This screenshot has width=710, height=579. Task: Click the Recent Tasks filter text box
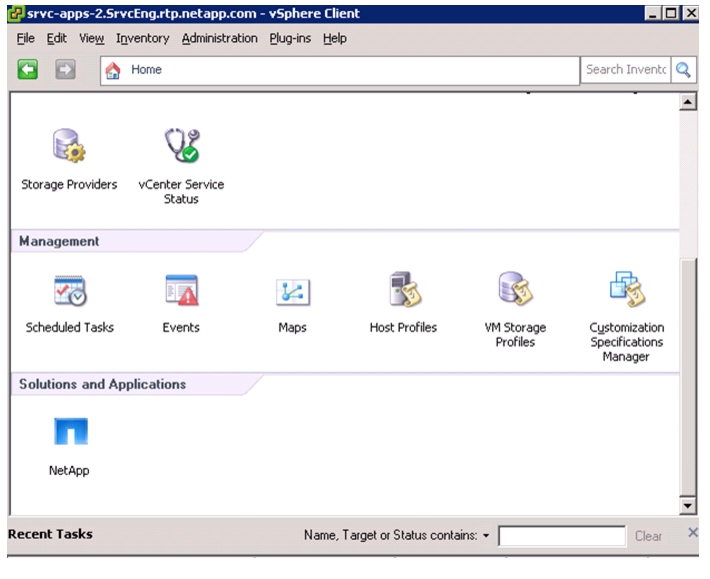click(x=562, y=536)
